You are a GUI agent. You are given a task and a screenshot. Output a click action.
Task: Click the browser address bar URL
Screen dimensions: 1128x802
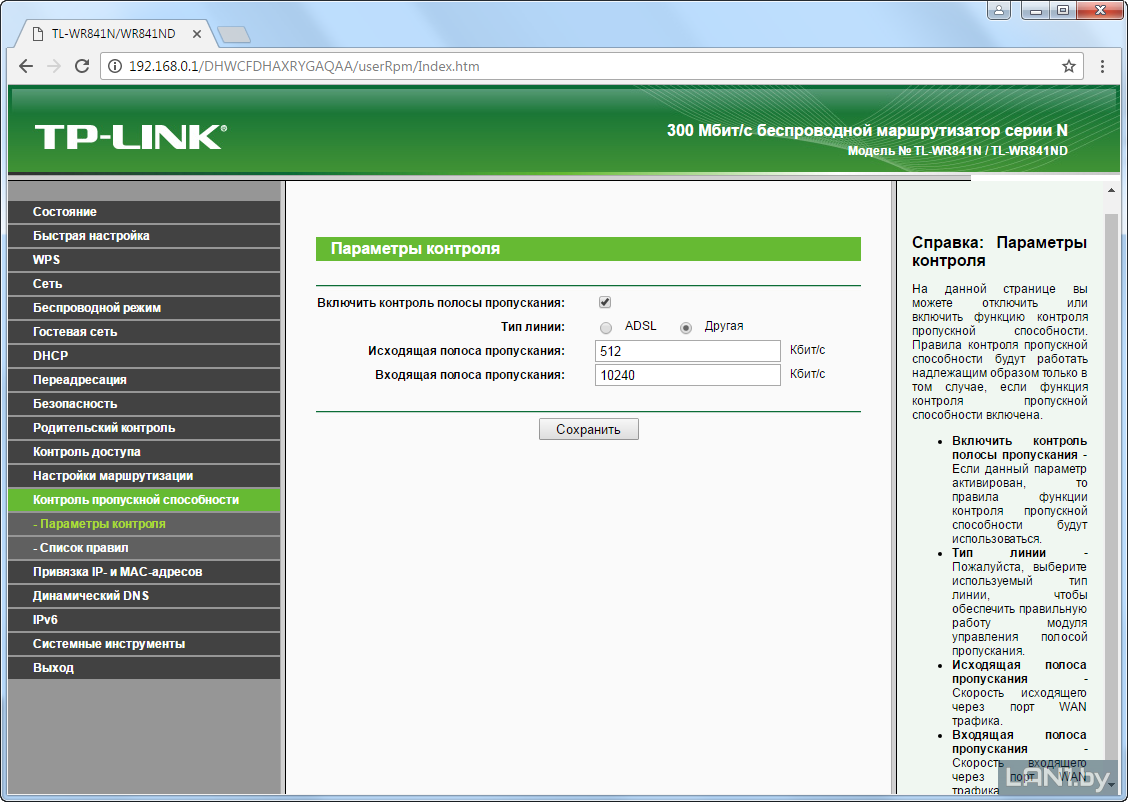pos(304,66)
